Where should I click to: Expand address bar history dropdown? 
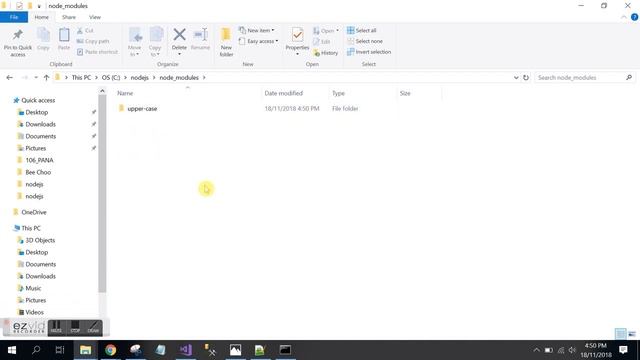click(x=516, y=78)
